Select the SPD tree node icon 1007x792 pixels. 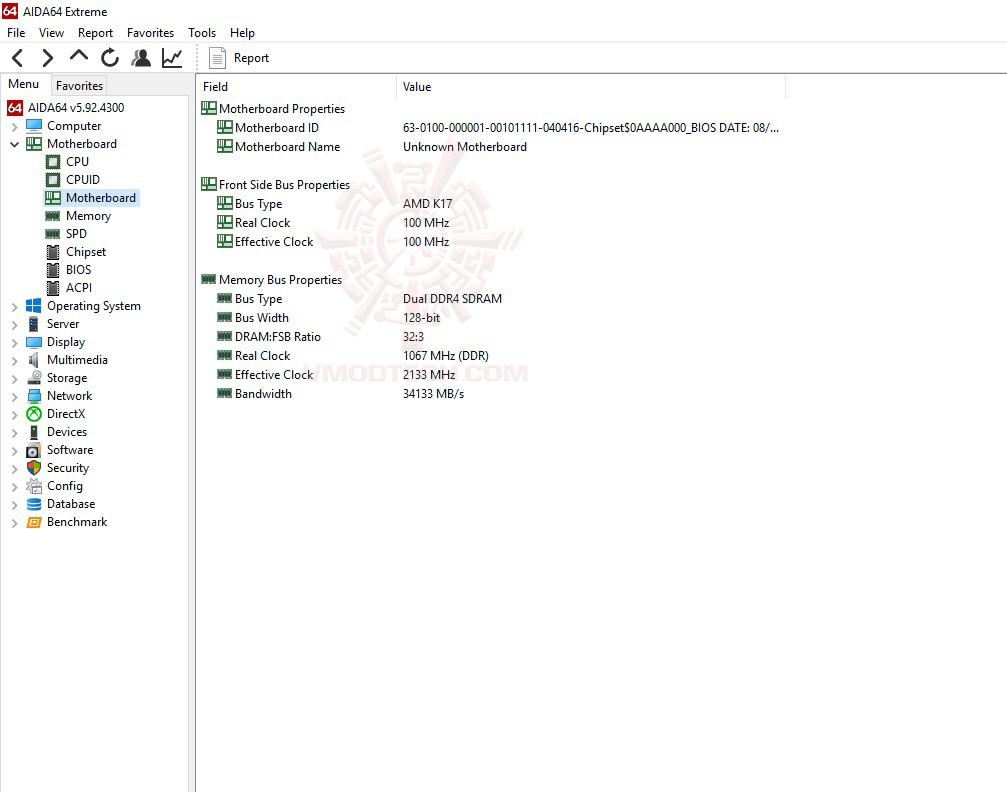pyautogui.click(x=53, y=234)
